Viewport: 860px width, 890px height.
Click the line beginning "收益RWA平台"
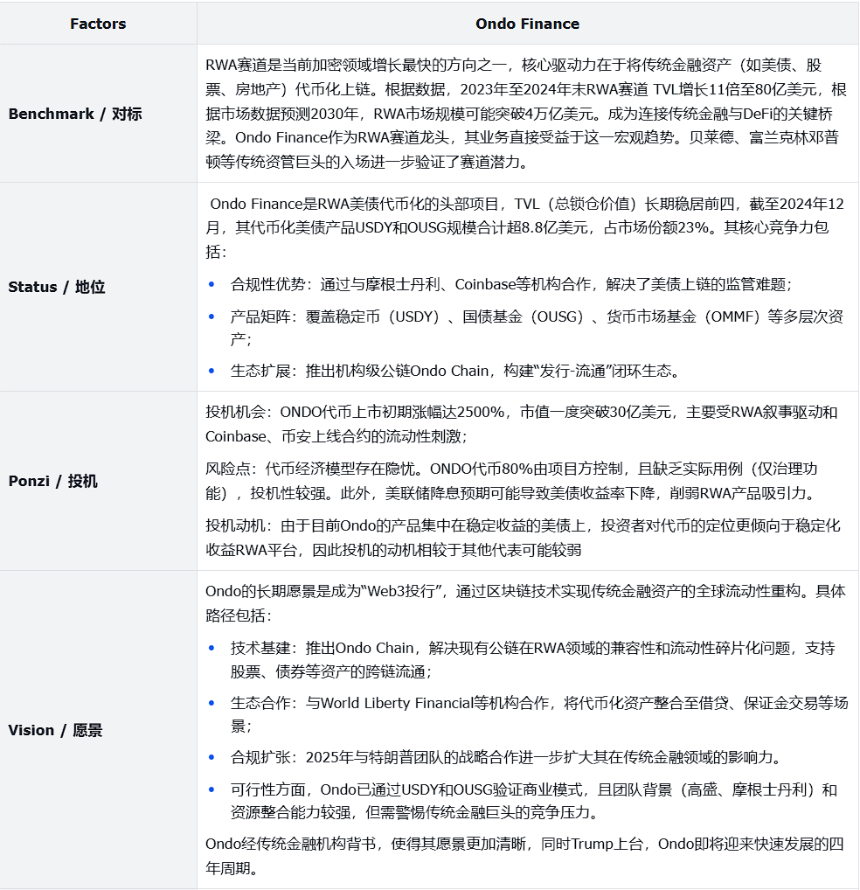pyautogui.click(x=393, y=550)
